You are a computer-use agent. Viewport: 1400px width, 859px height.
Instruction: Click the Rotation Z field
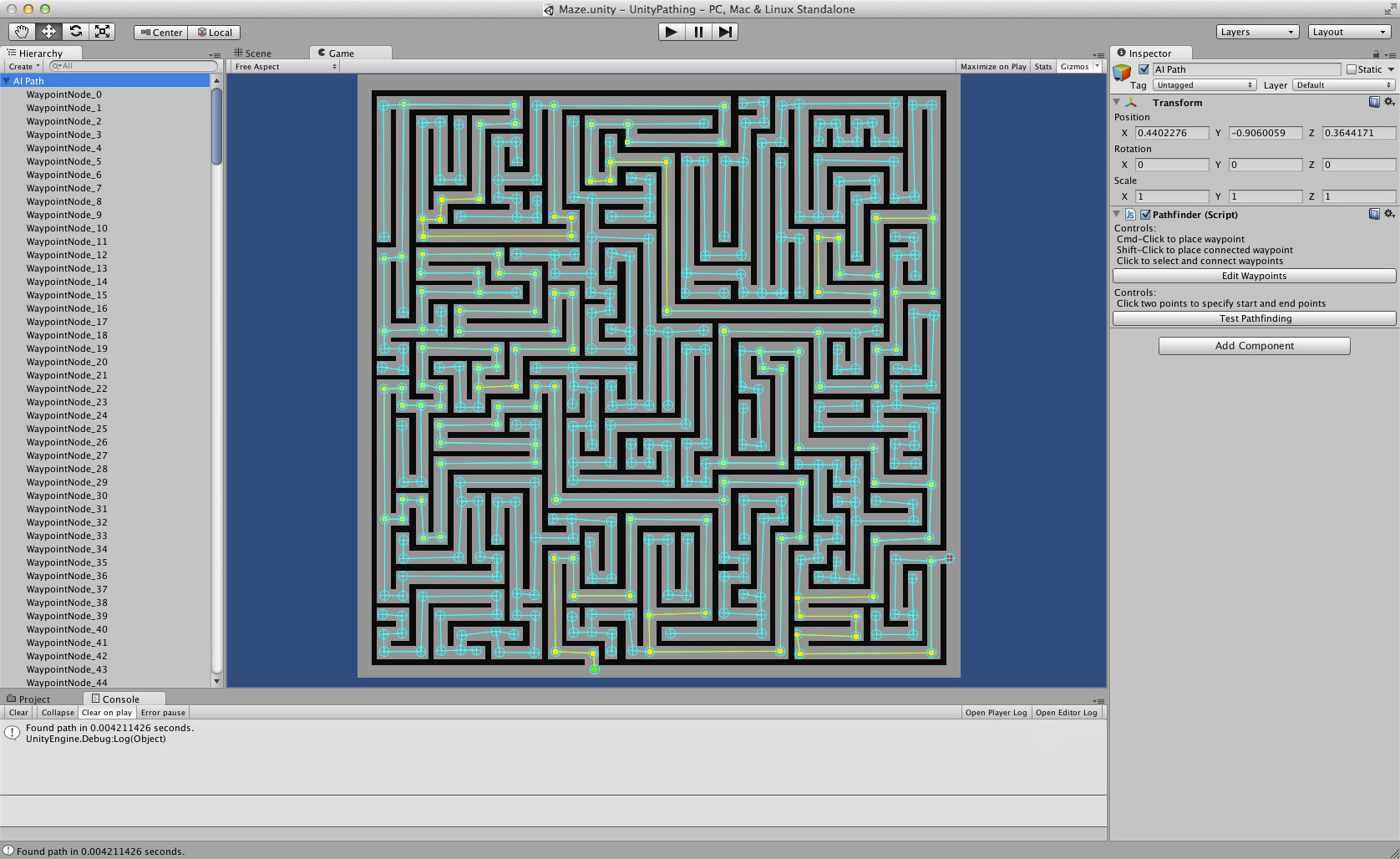1359,165
